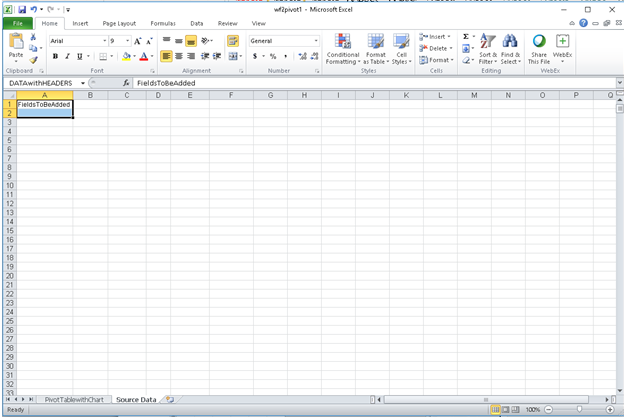Screen dimensions: 624x418
Task: Toggle left text alignment
Action: (x=166, y=56)
